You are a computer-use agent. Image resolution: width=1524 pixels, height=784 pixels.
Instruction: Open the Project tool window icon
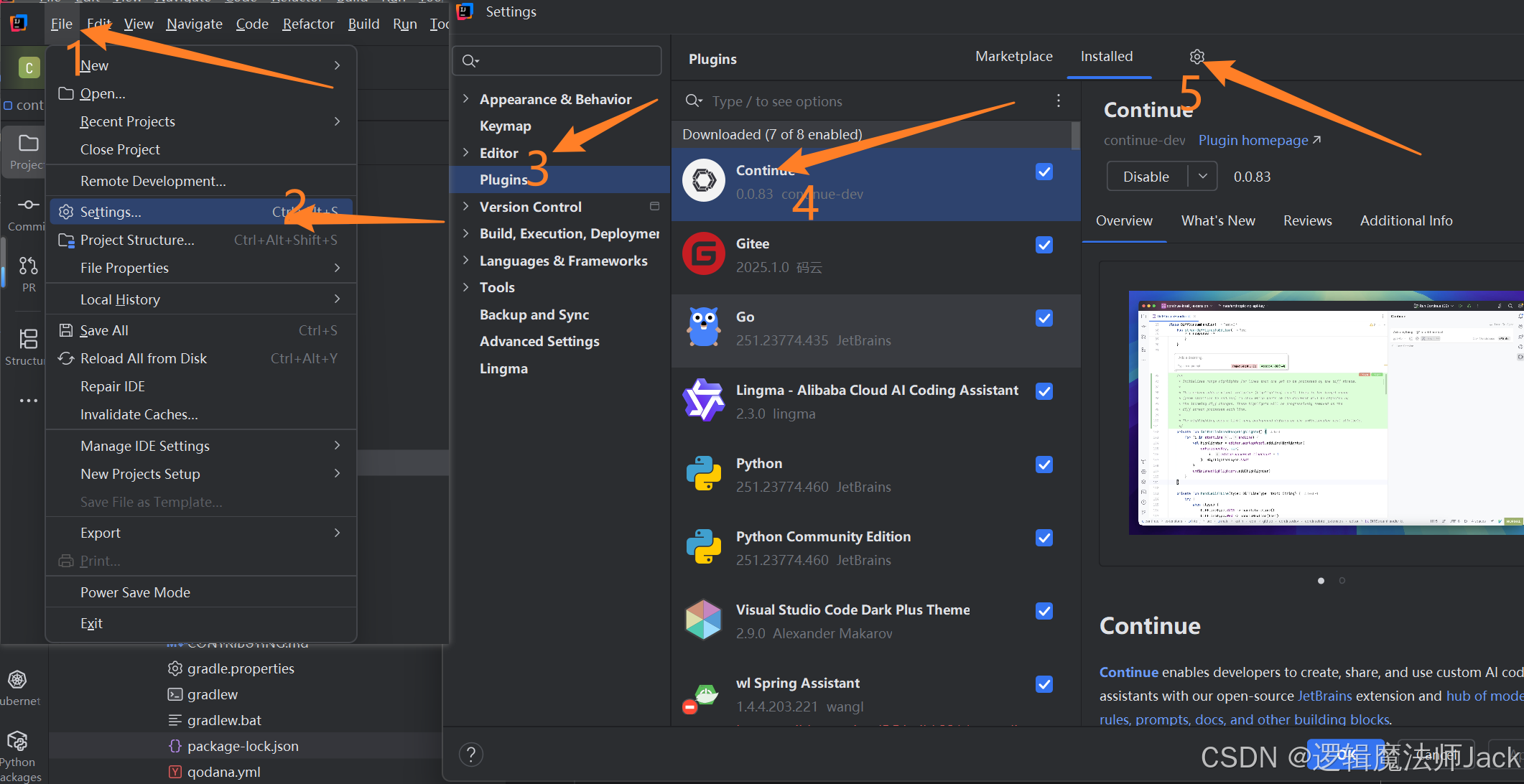point(28,144)
